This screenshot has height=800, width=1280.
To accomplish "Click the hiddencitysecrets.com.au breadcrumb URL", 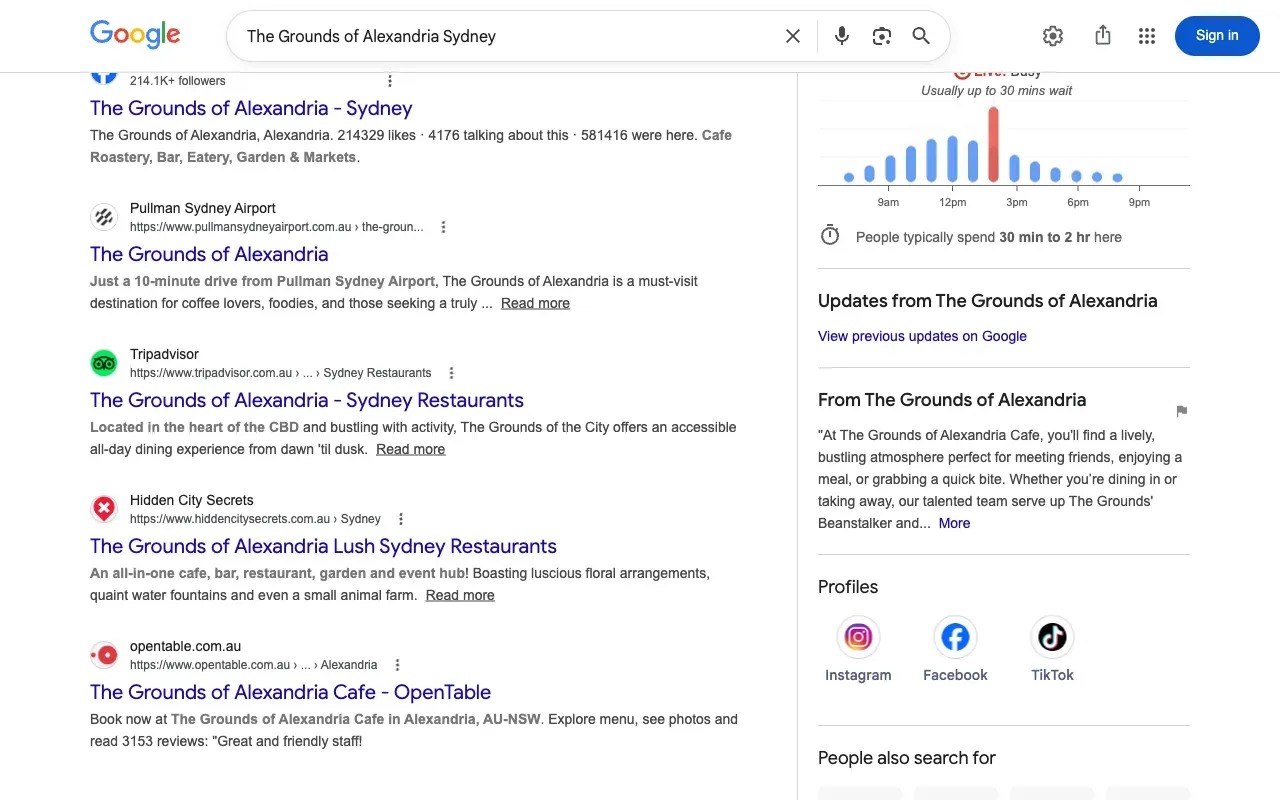I will tap(255, 519).
